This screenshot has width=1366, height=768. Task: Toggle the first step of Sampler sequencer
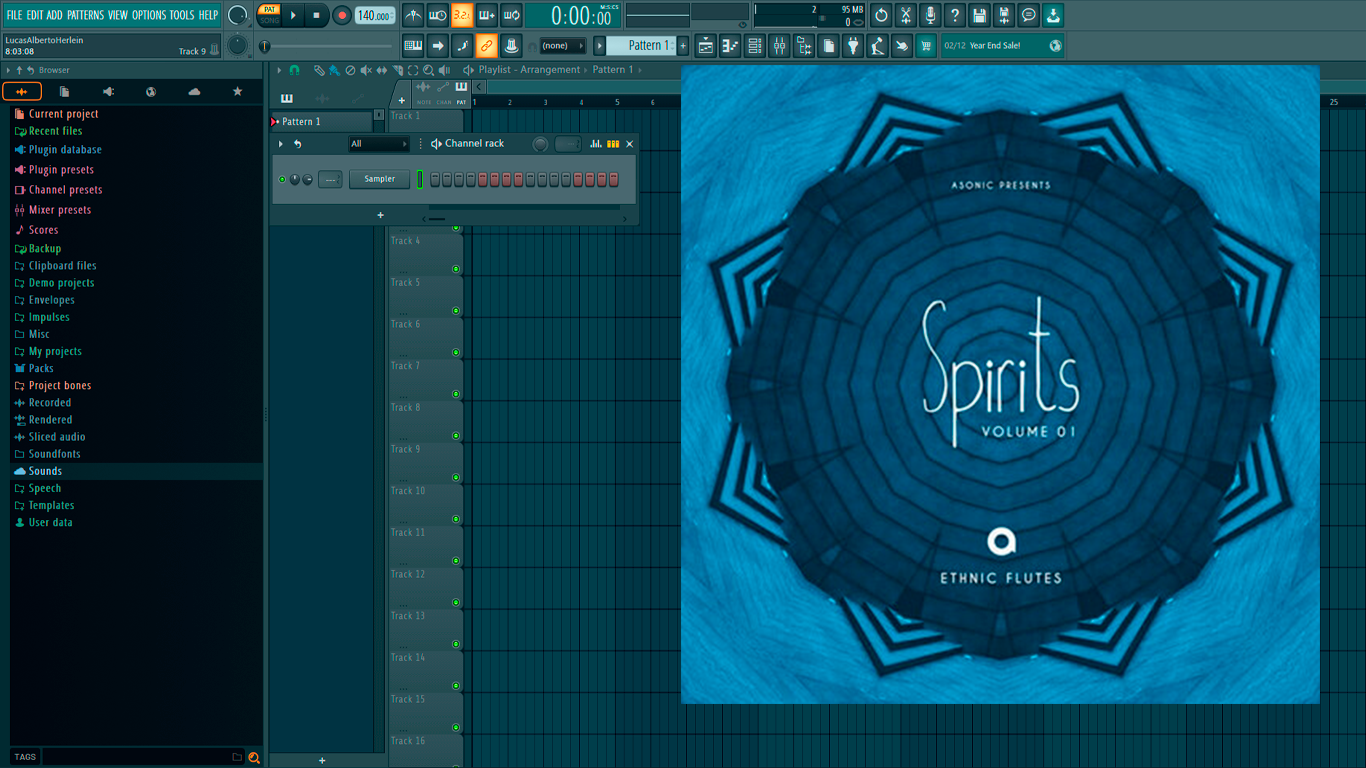pos(435,179)
